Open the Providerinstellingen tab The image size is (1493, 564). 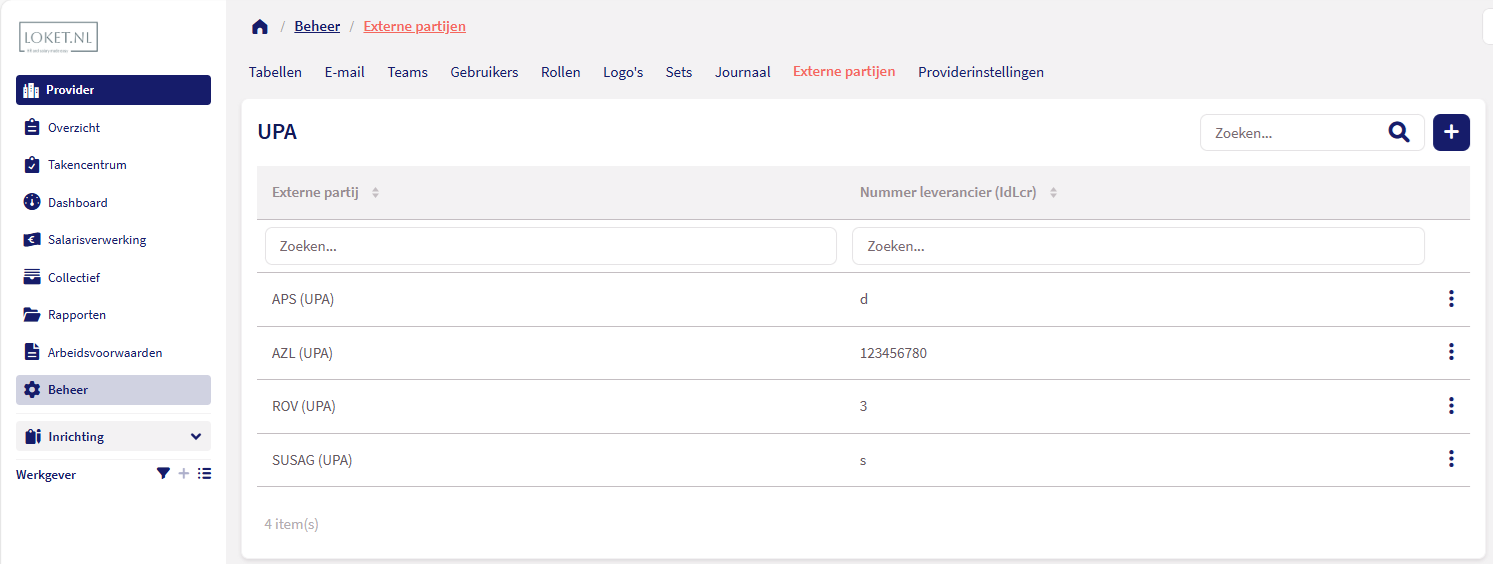(980, 72)
